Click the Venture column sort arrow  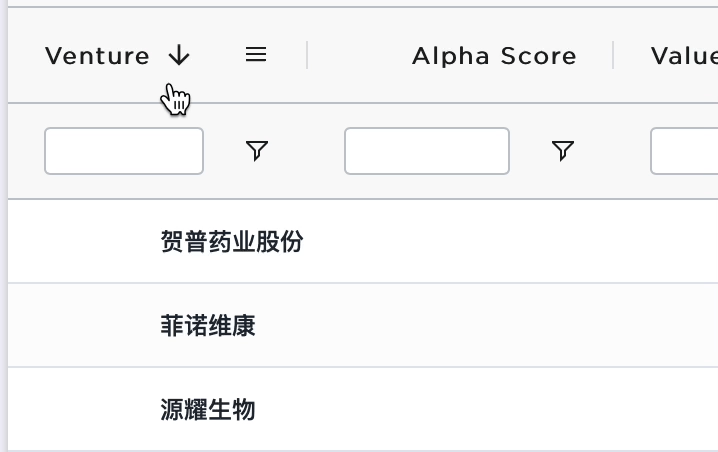(179, 55)
